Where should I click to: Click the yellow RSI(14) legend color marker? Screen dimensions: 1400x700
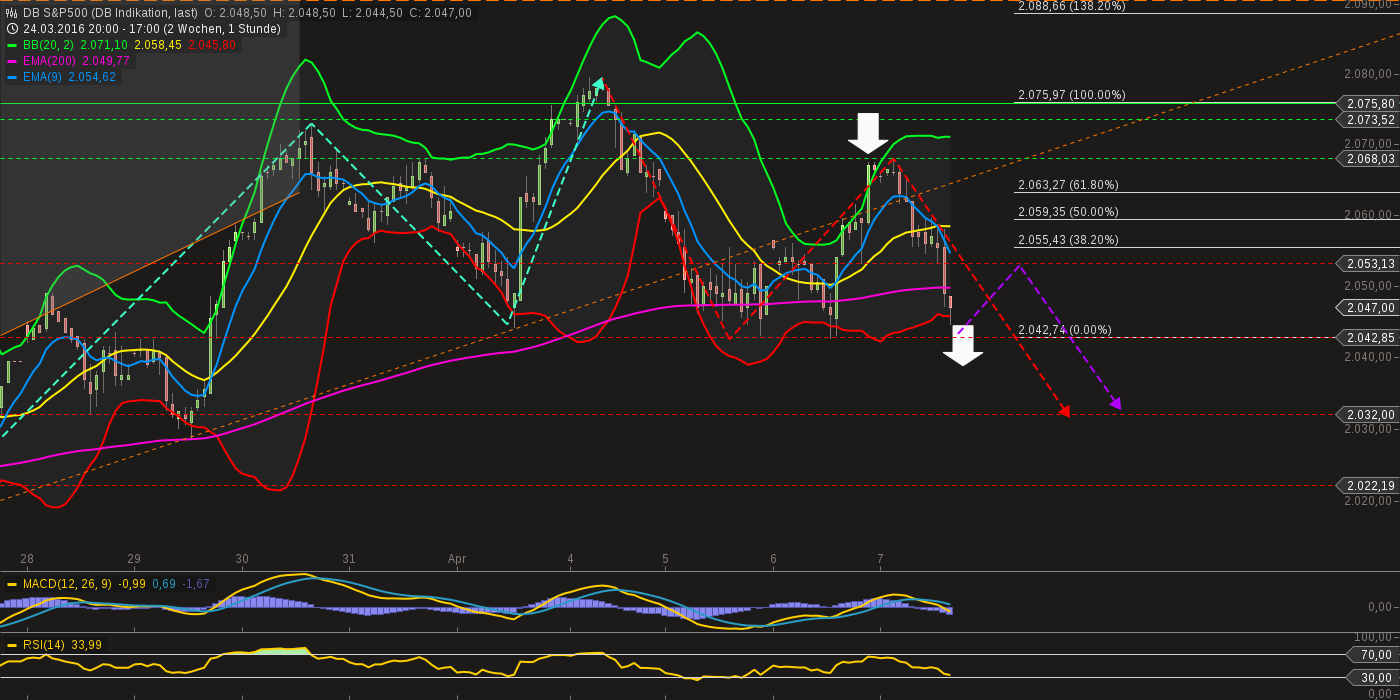coord(12,645)
